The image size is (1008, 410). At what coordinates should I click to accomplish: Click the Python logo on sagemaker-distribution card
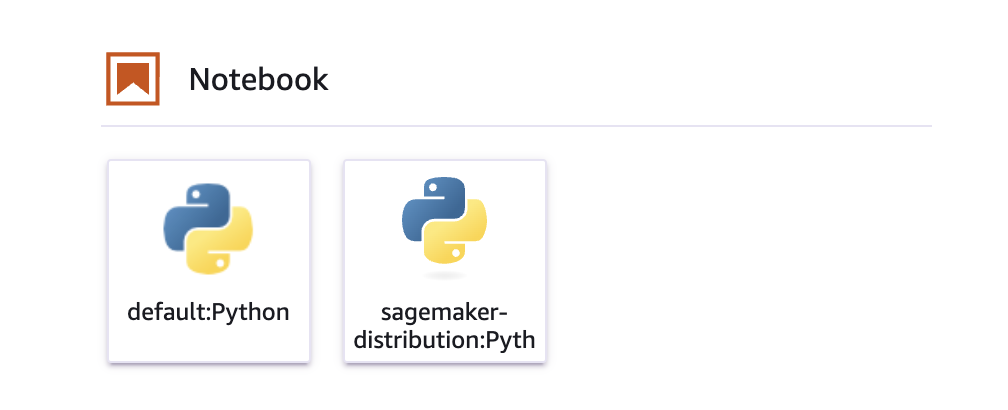444,220
